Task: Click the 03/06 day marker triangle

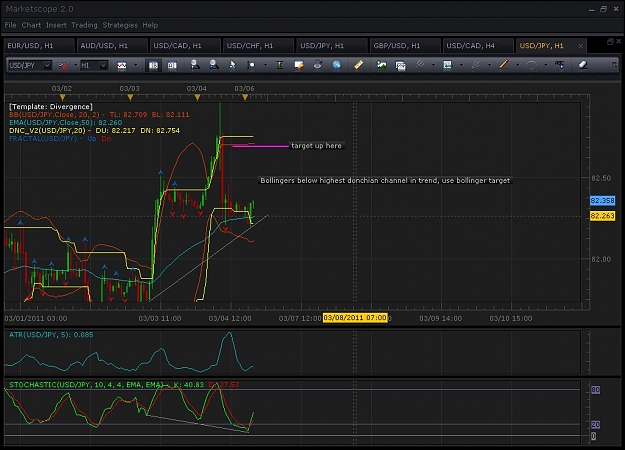Action: pyautogui.click(x=245, y=97)
